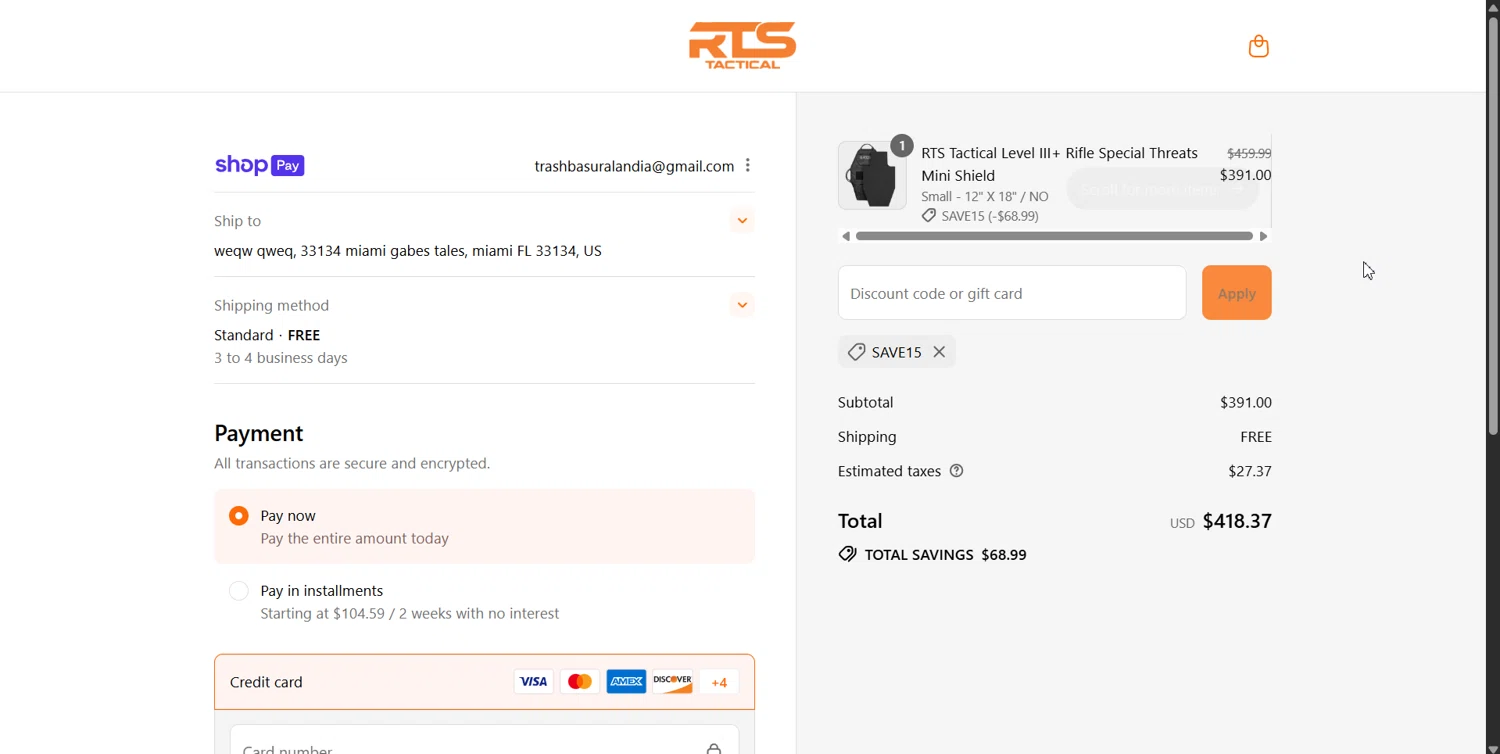The image size is (1500, 754).
Task: Remove the SAVE15 discount code
Action: click(x=939, y=352)
